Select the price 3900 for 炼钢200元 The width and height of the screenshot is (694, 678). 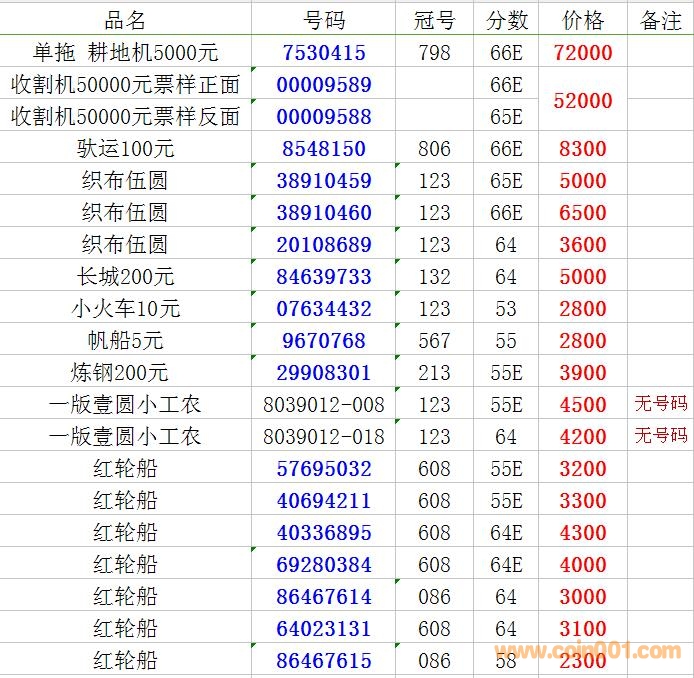coord(583,373)
